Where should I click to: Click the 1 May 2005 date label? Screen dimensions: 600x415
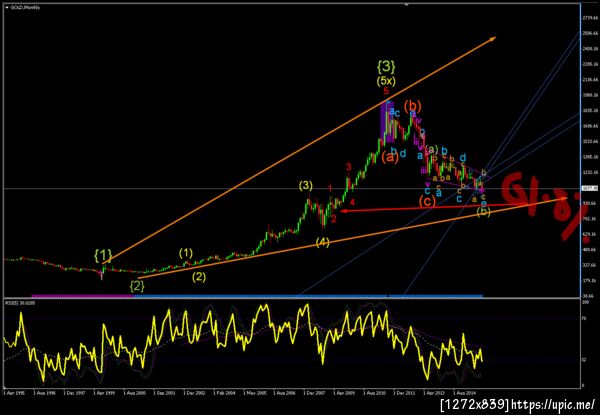(255, 392)
